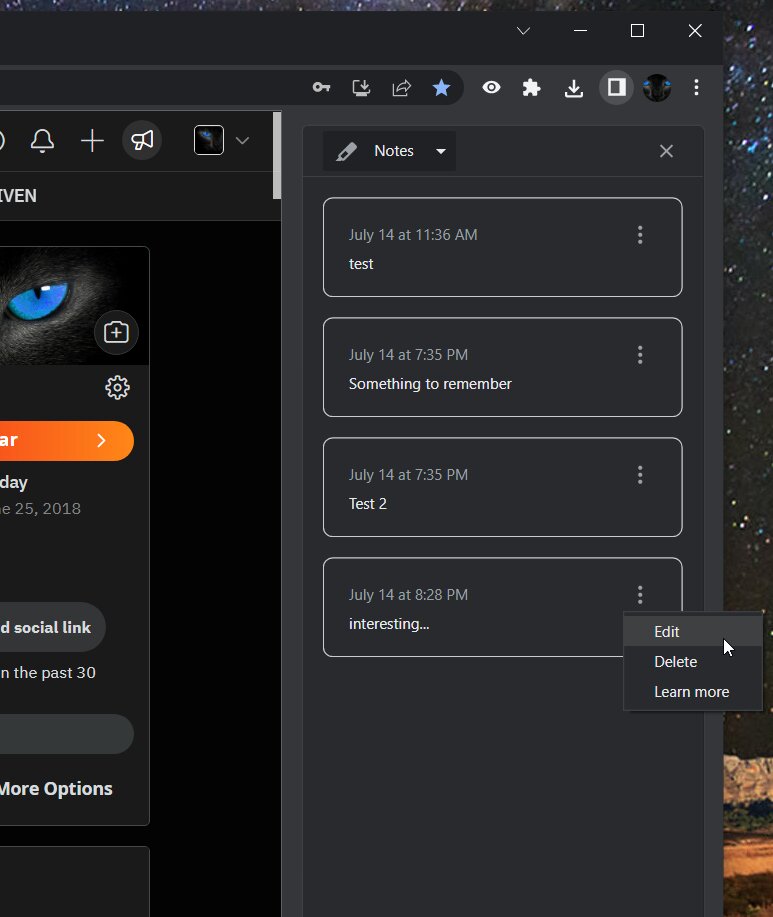Click the password key icon in address bar

[x=321, y=88]
